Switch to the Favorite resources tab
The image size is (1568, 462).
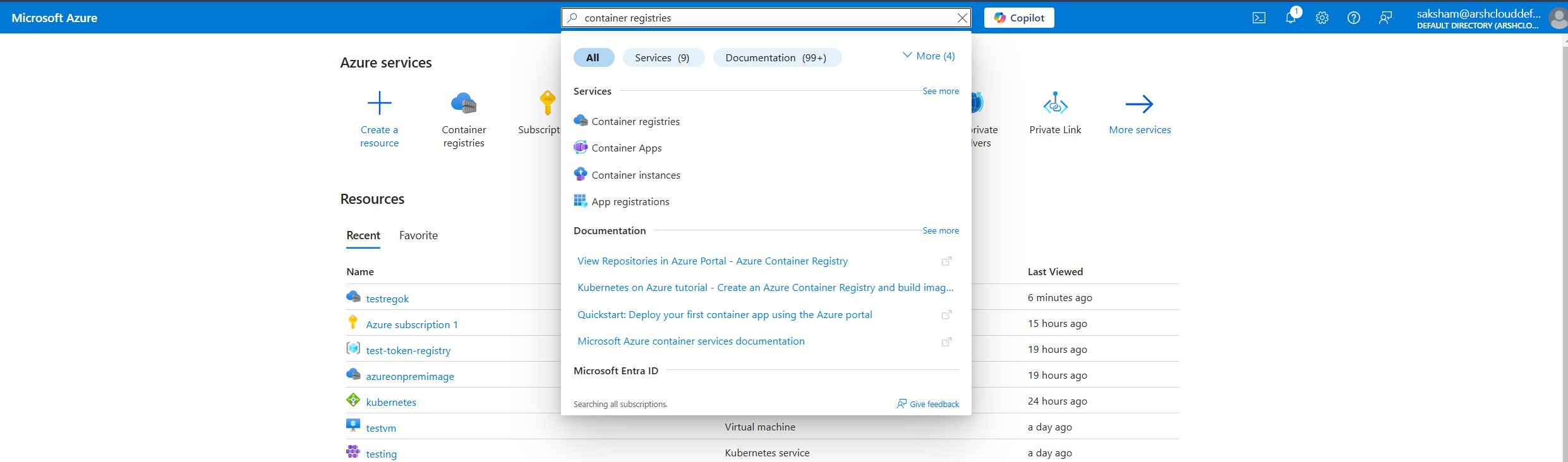[x=418, y=235]
